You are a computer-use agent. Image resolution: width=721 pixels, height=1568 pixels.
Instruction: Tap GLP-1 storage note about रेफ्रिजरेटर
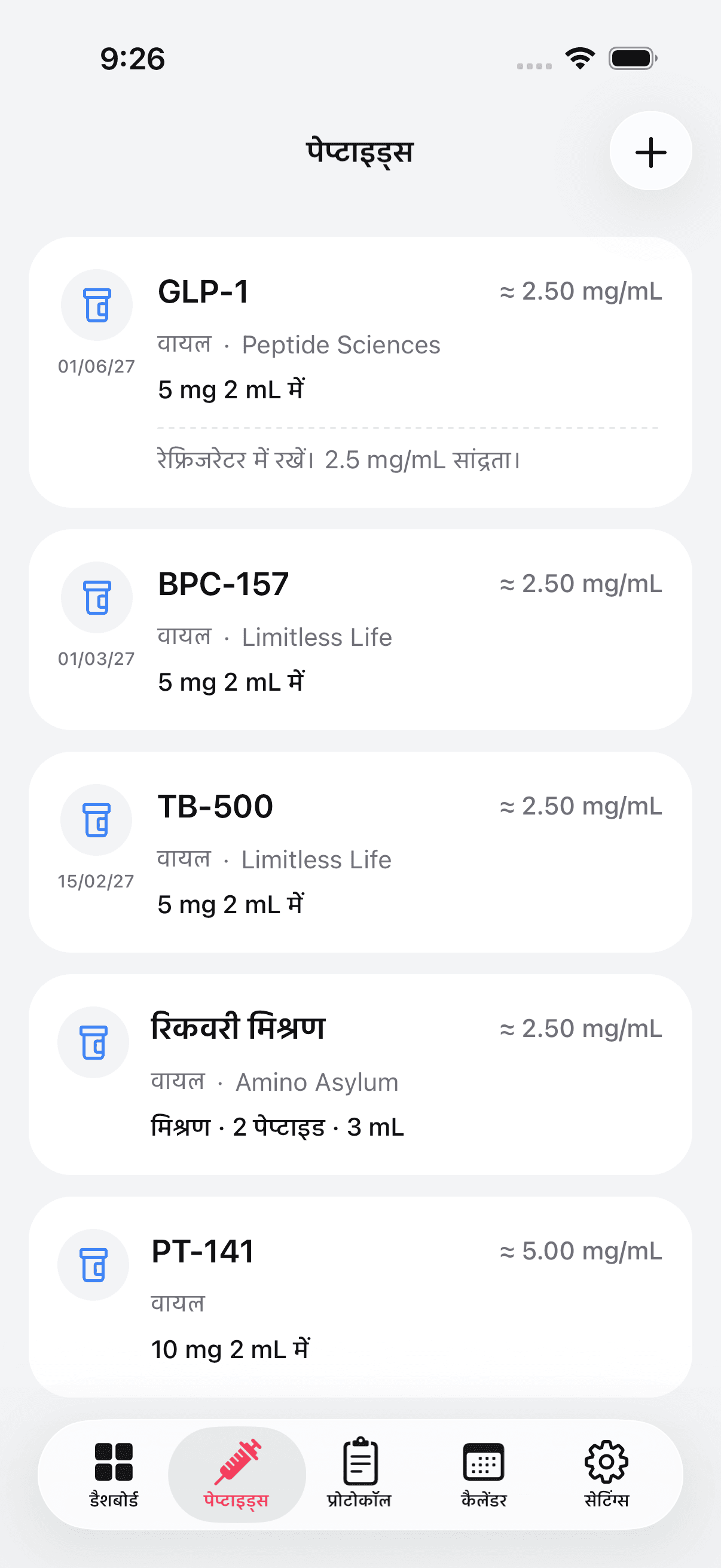[x=339, y=459]
